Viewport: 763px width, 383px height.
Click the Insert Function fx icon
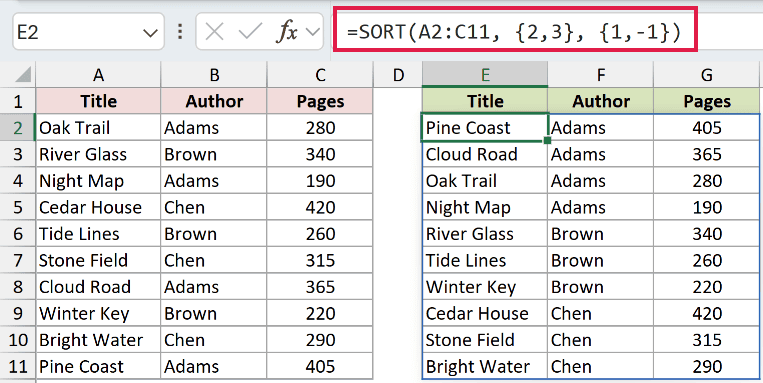287,32
